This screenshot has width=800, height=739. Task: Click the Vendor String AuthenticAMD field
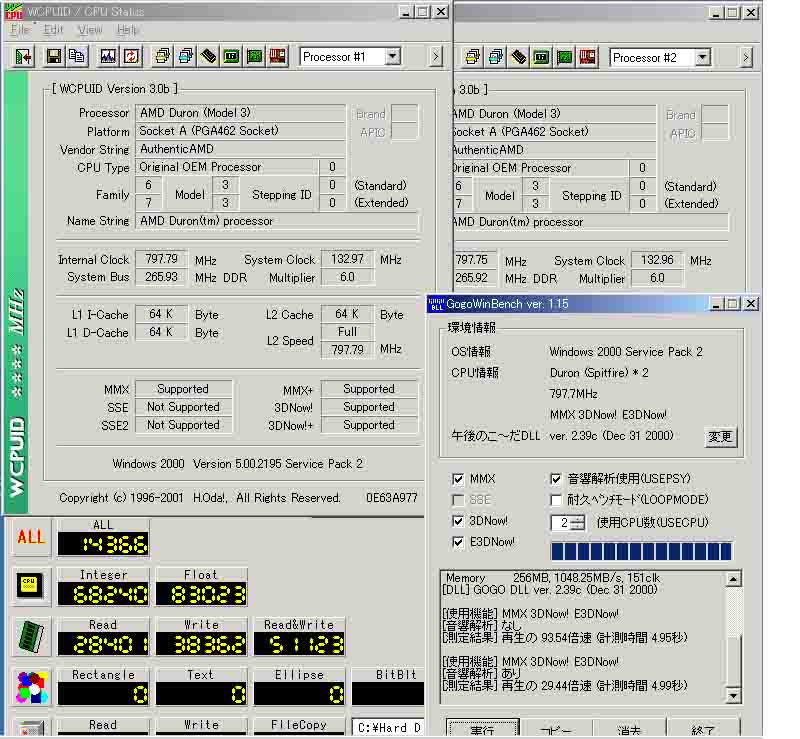(240, 149)
